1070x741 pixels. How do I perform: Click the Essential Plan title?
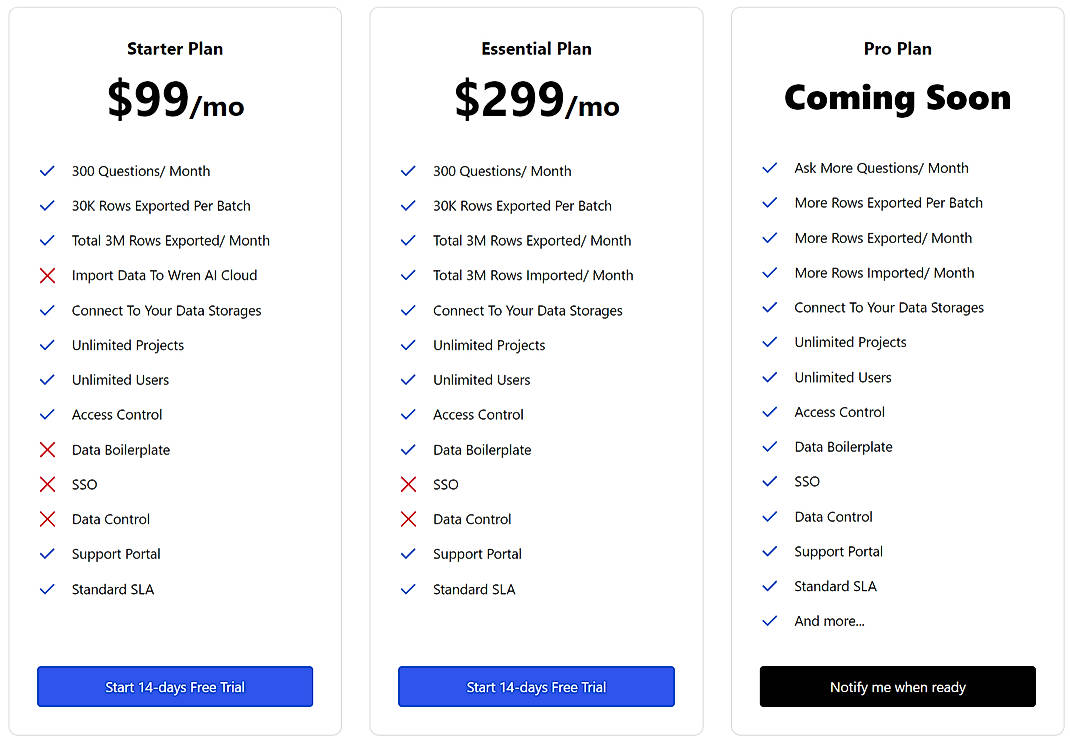coord(536,48)
